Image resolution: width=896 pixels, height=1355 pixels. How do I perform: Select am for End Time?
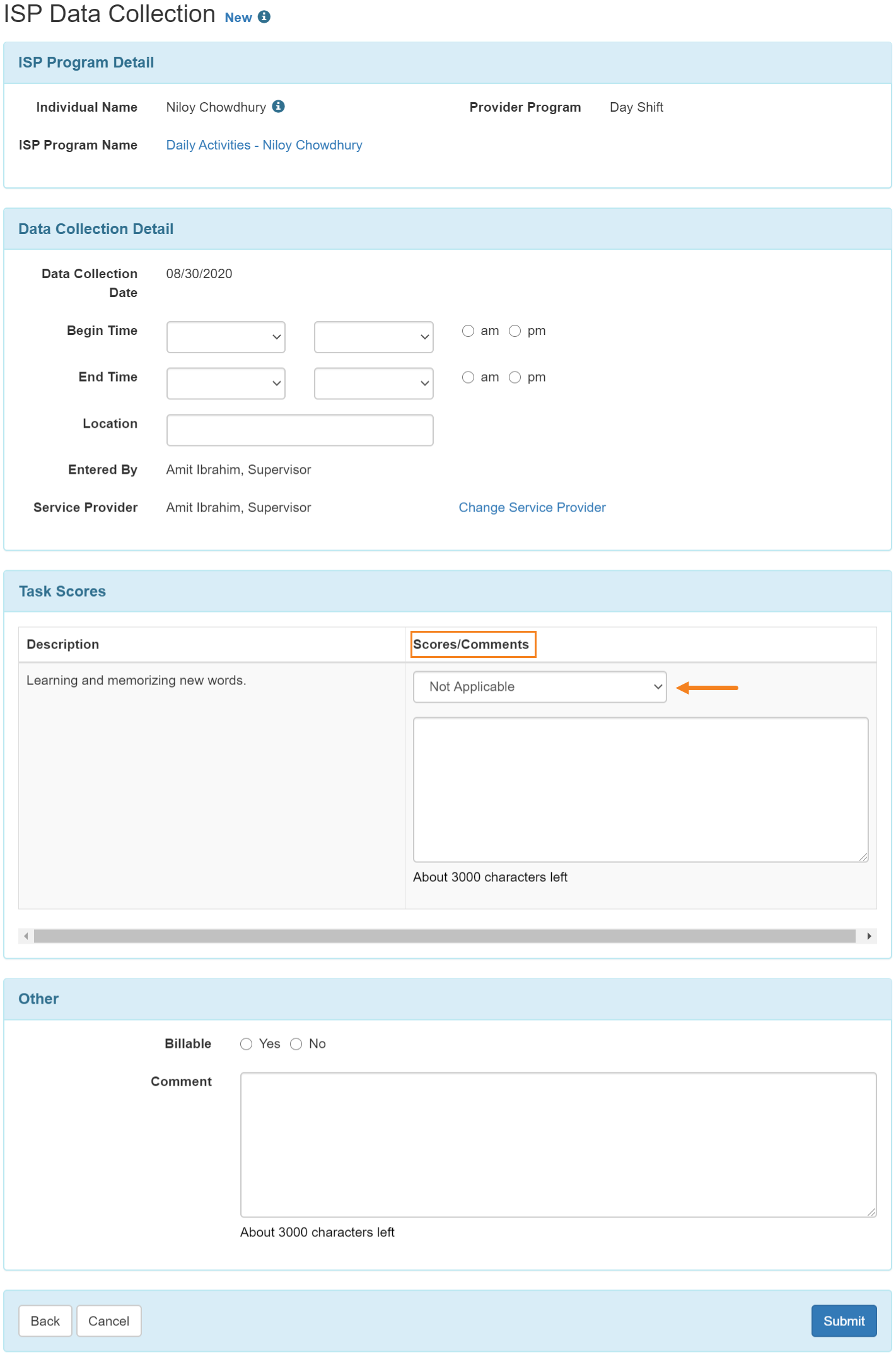468,377
